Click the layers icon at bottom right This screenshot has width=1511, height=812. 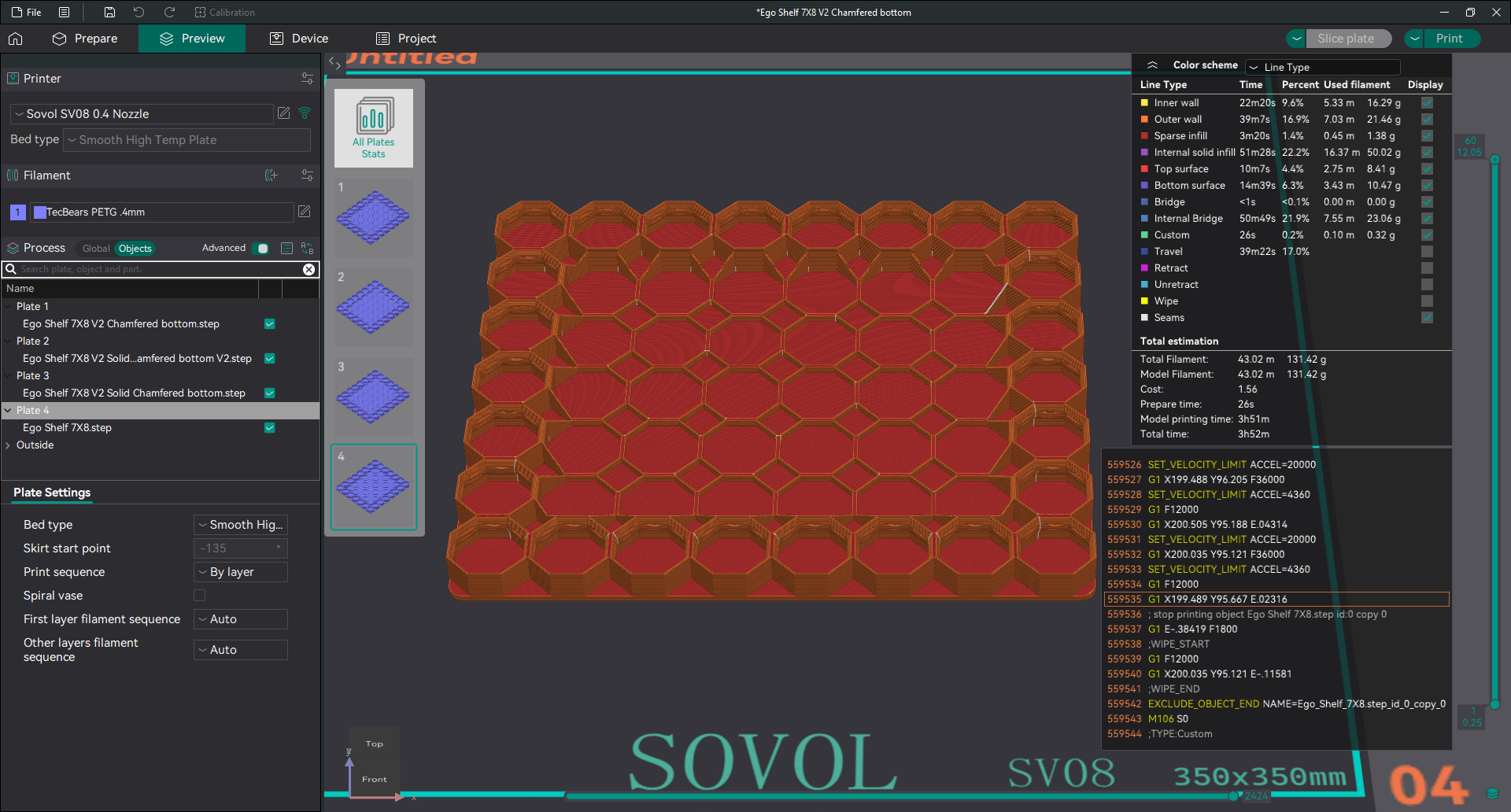pos(1492,792)
